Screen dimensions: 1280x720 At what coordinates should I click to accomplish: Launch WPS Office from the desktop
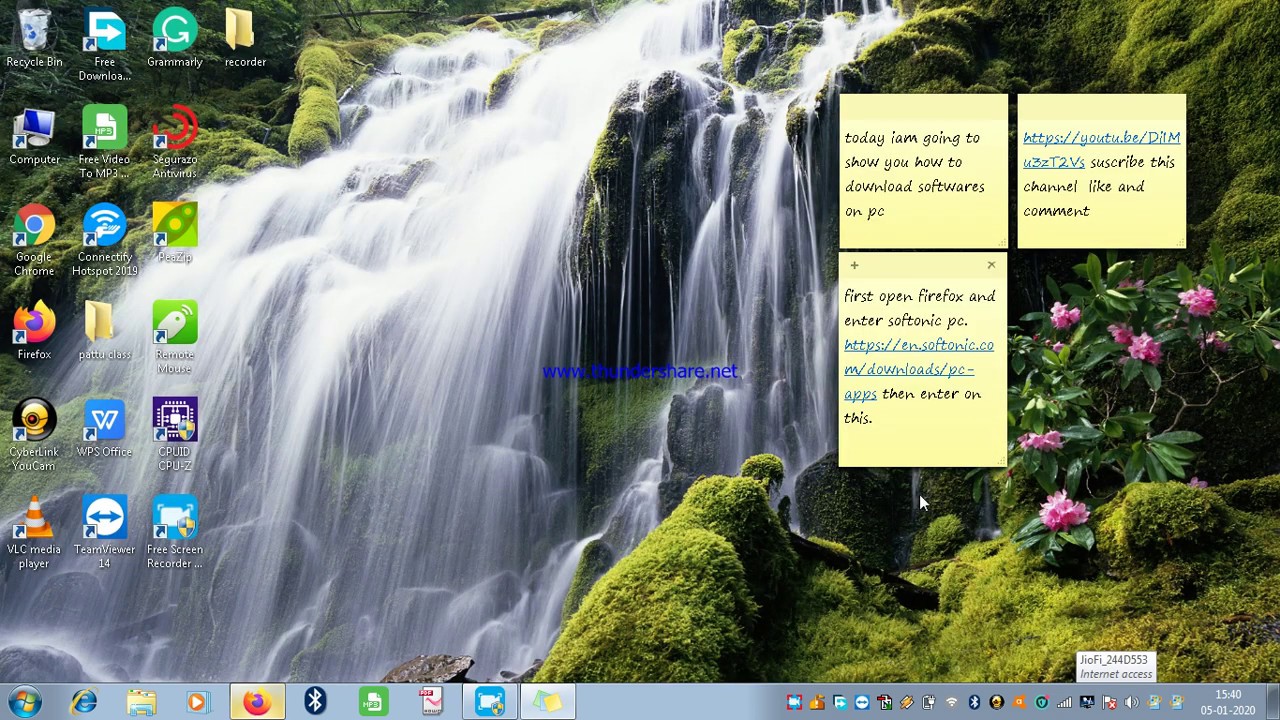point(104,428)
